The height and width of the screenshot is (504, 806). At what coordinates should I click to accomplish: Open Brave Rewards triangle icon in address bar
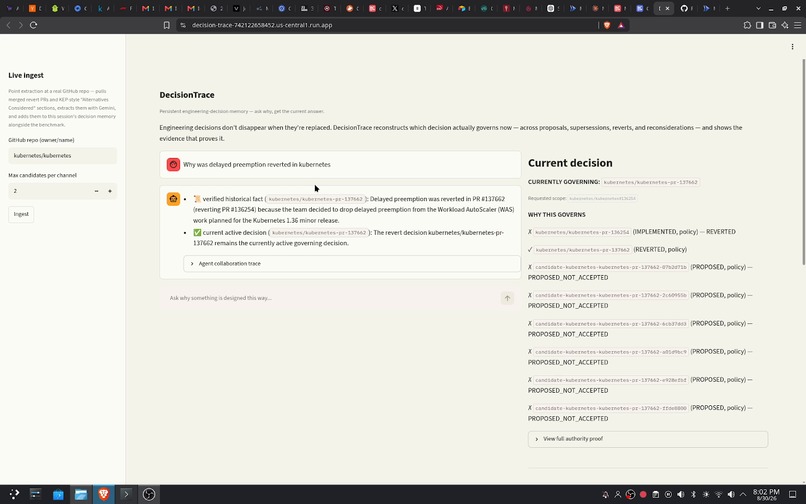click(621, 25)
